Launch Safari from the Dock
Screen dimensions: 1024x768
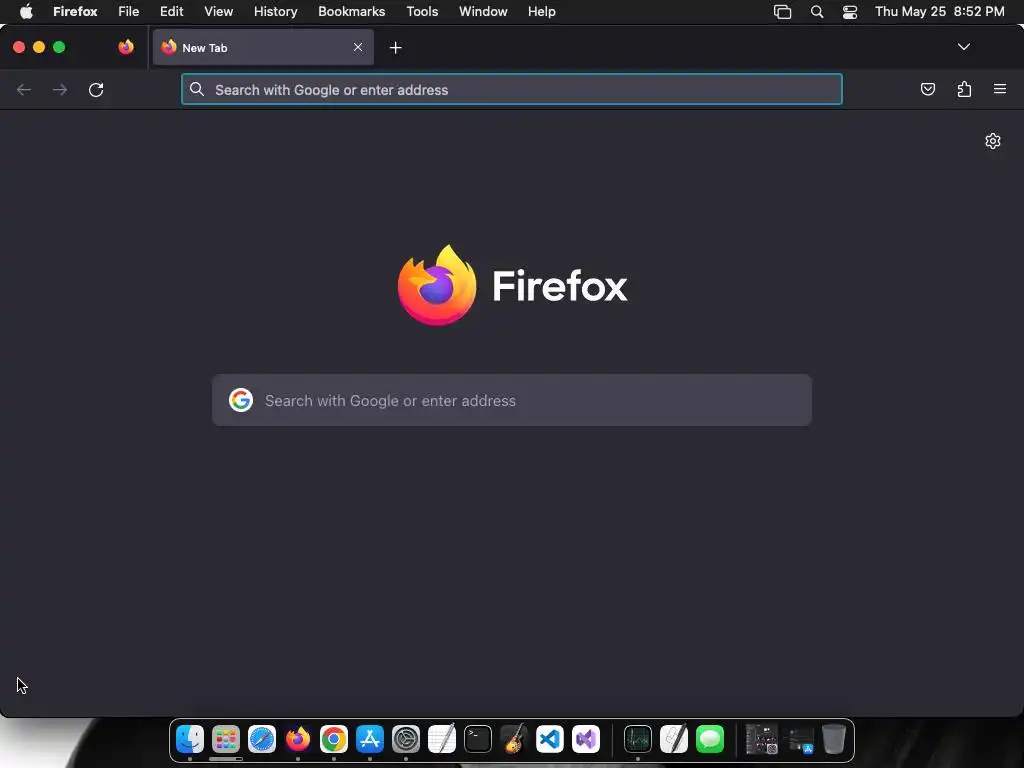(262, 739)
